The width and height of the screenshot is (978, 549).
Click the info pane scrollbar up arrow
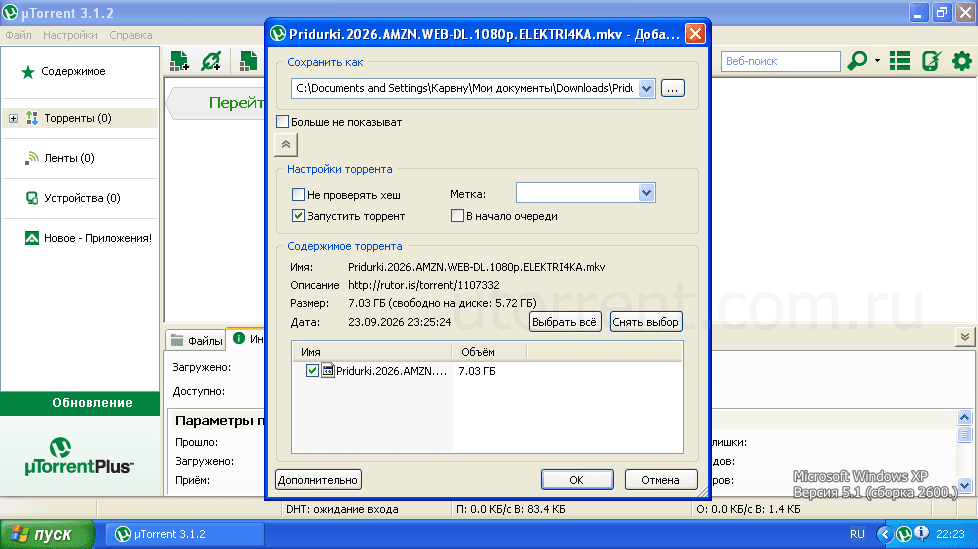[x=964, y=417]
